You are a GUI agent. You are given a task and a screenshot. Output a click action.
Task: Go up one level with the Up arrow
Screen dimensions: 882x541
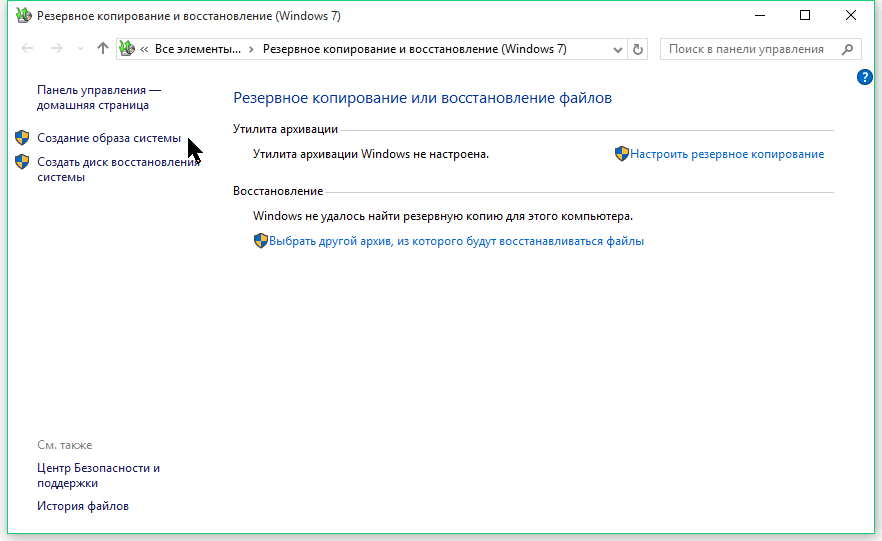(x=103, y=49)
